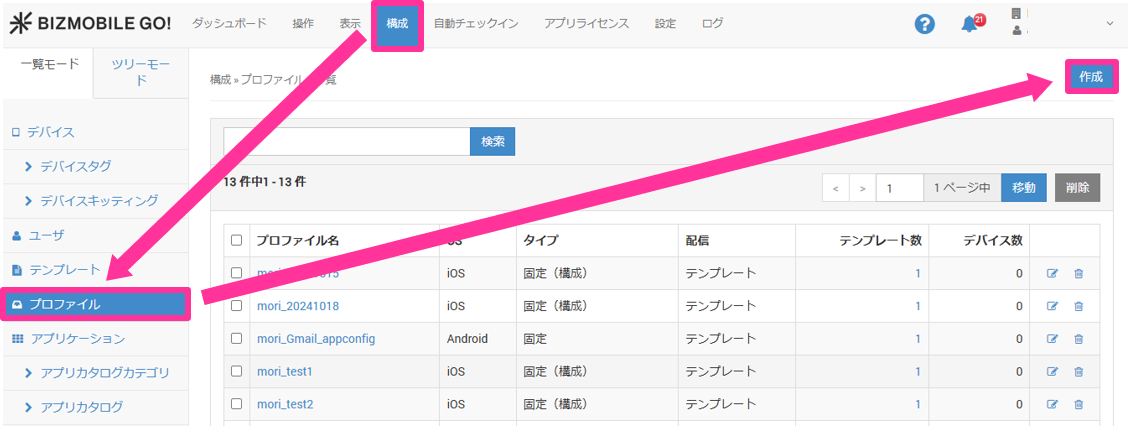Check the box for mori_Gmail_appconfig
The width and height of the screenshot is (1128, 426).
click(237, 339)
